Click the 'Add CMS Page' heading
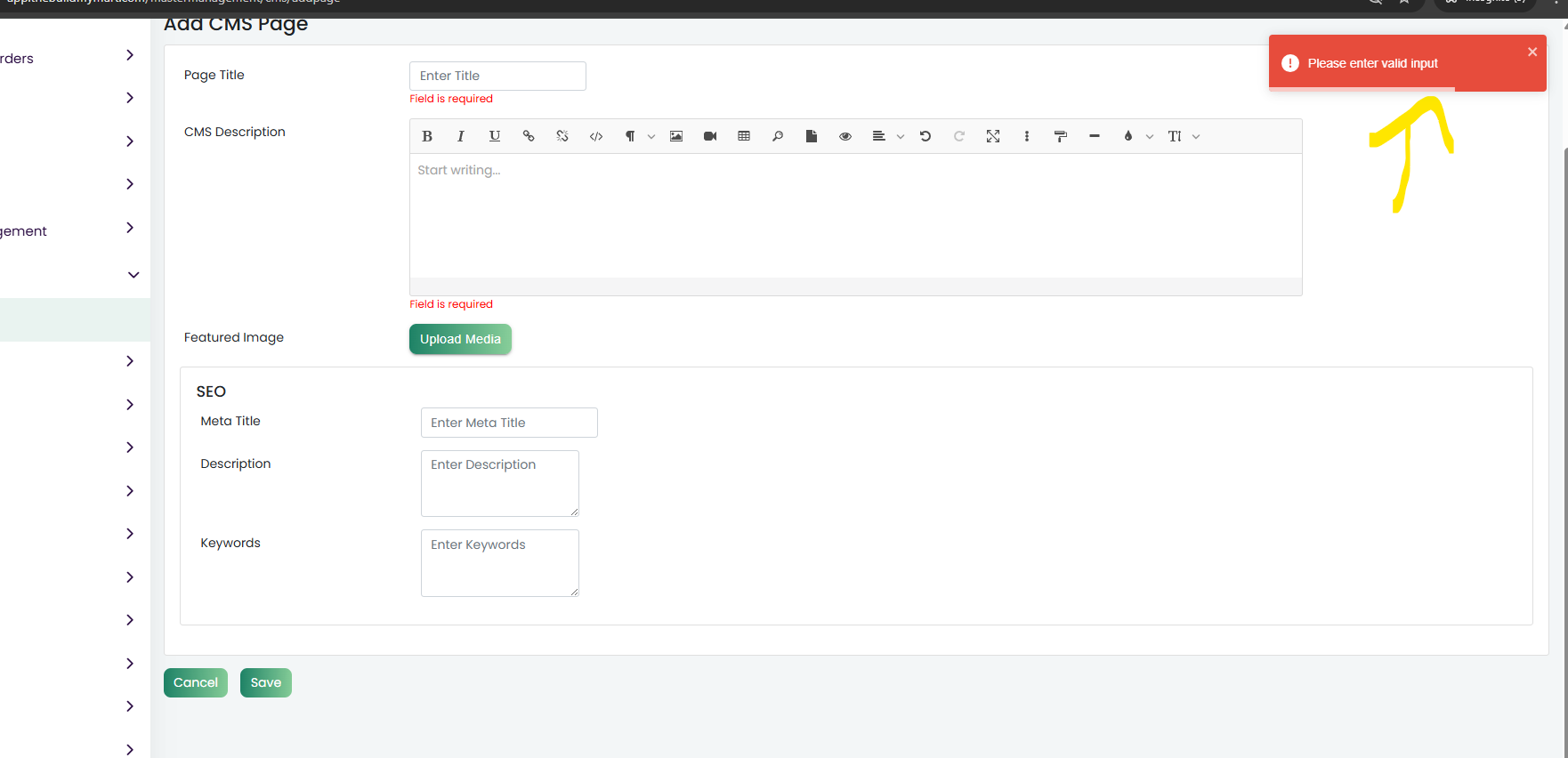The width and height of the screenshot is (1568, 758). [x=236, y=24]
